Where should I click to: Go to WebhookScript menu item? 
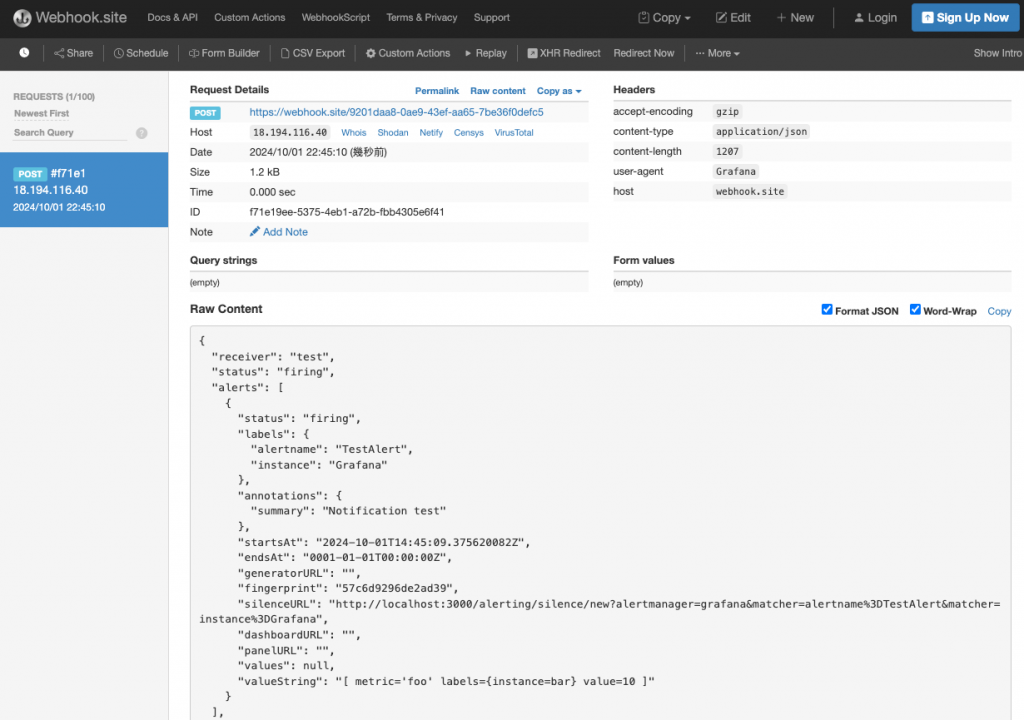pyautogui.click(x=336, y=18)
